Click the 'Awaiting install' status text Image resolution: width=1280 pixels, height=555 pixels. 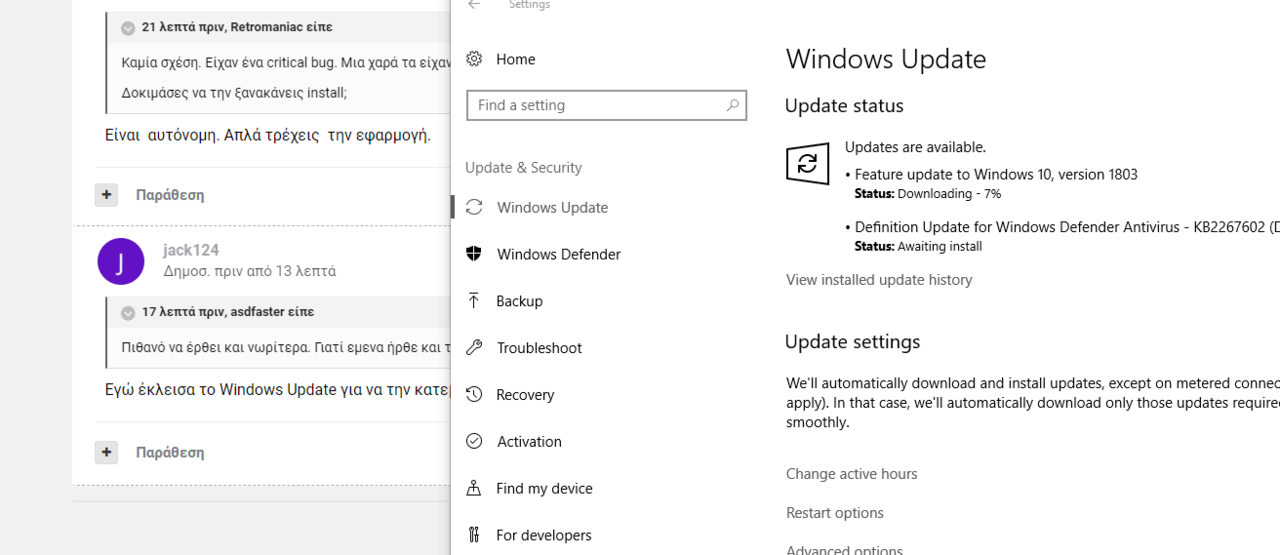point(939,247)
